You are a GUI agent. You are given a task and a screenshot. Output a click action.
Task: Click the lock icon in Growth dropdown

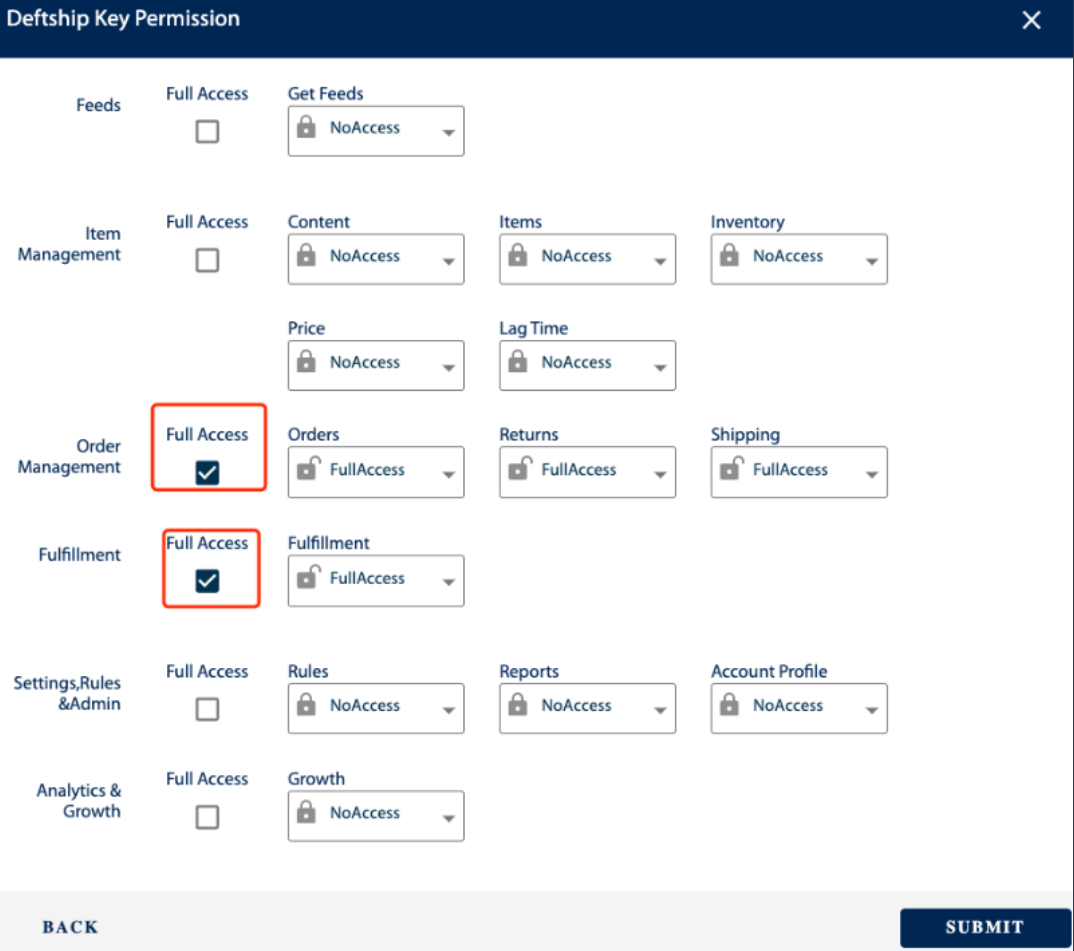306,813
